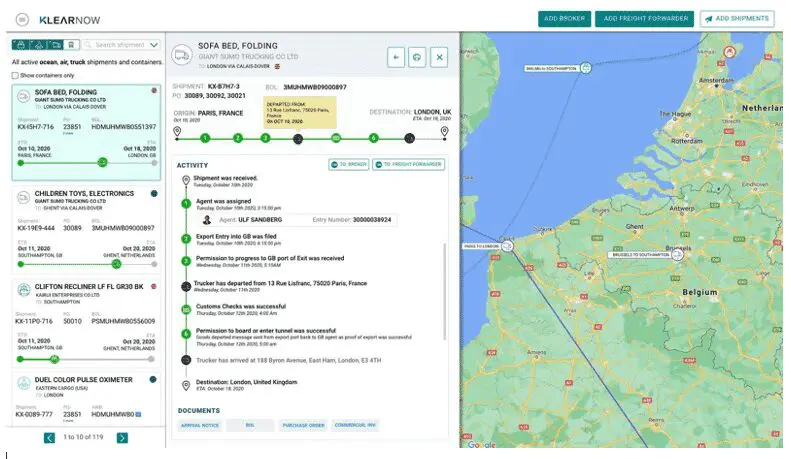Click TO BROKER message button
Image resolution: width=791 pixels, height=459 pixels.
pyautogui.click(x=349, y=164)
